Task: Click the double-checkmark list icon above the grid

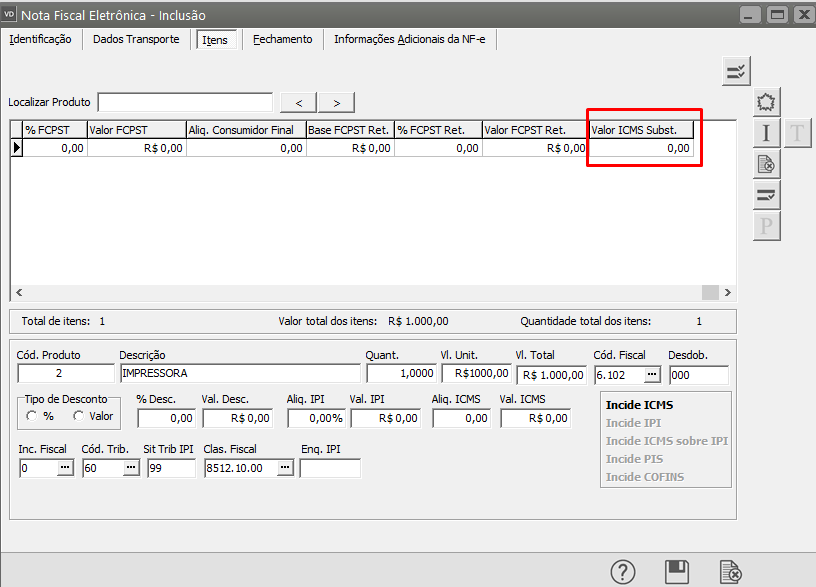Action: (x=736, y=71)
